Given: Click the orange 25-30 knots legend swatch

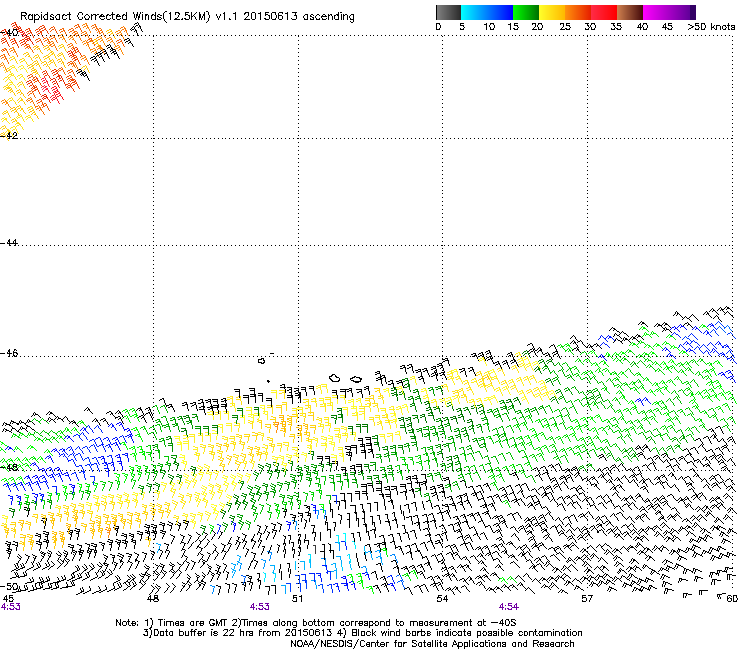Looking at the screenshot, I should pyautogui.click(x=578, y=12).
